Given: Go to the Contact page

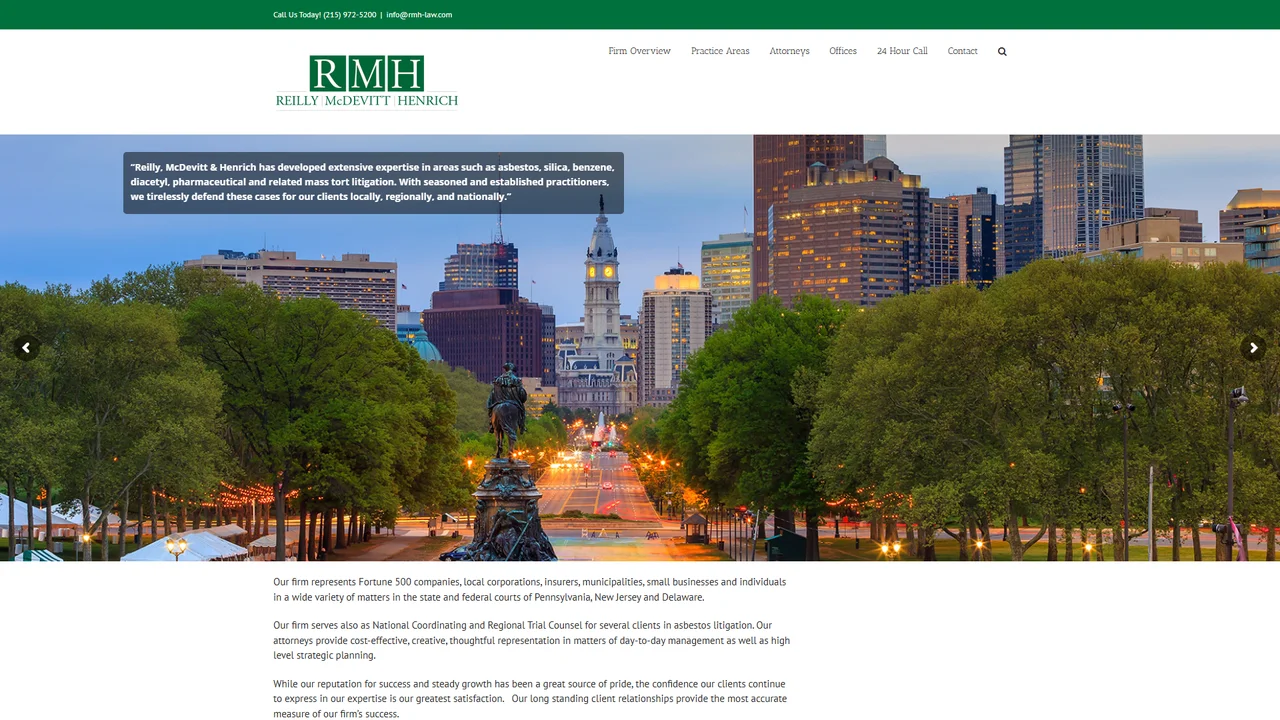Looking at the screenshot, I should click(x=962, y=51).
